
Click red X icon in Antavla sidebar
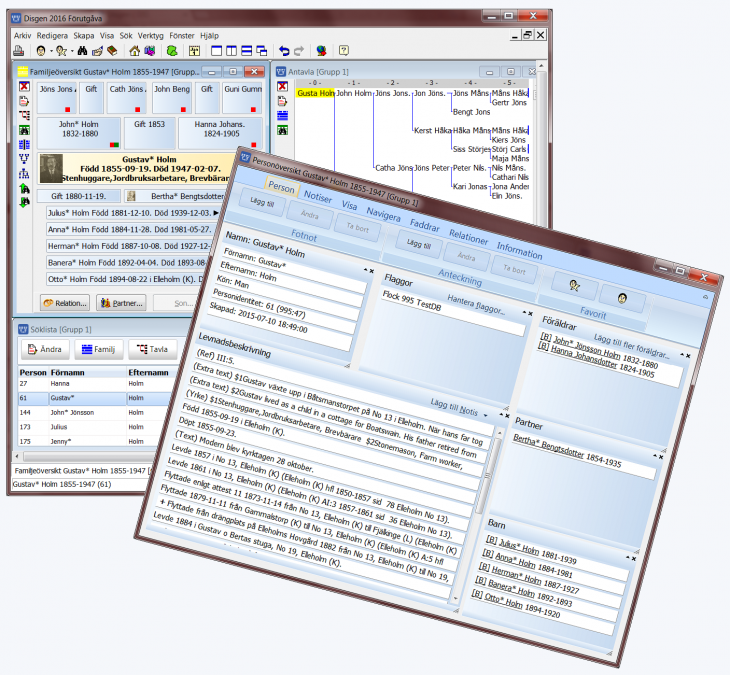click(x=283, y=87)
